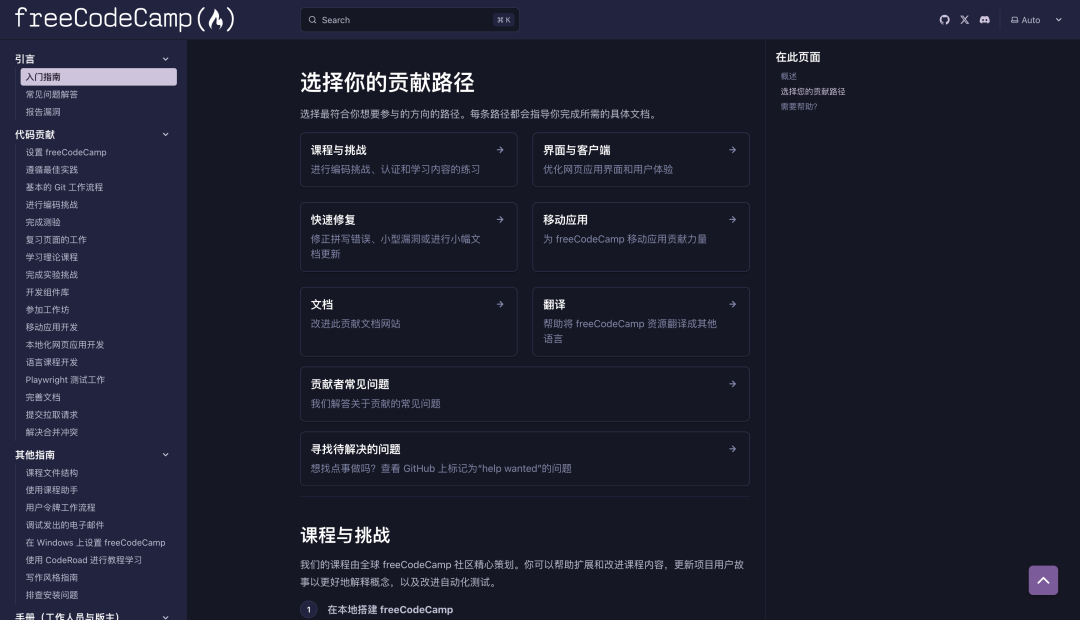Click the arrow on 课程与挑战 card
The image size is (1080, 620).
pos(500,149)
